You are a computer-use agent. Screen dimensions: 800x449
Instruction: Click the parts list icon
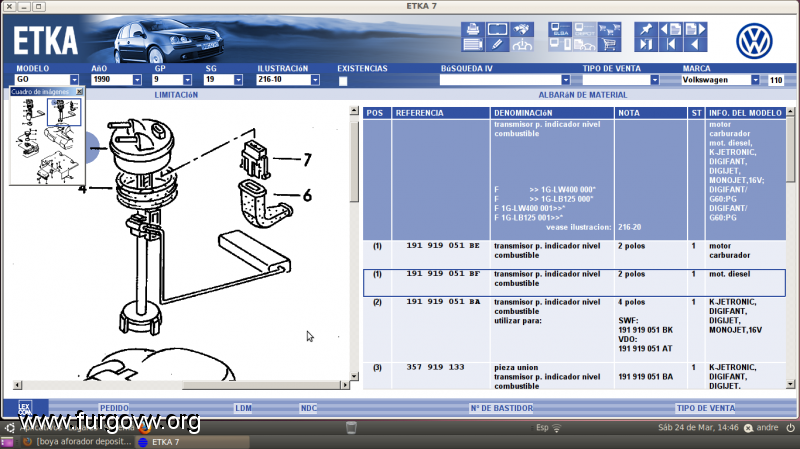pyautogui.click(x=472, y=45)
